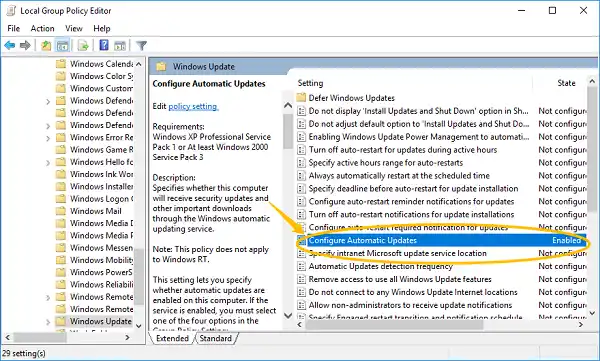Click policy icon beside 'Remove access to use all'
The height and width of the screenshot is (361, 600).
(x=302, y=279)
